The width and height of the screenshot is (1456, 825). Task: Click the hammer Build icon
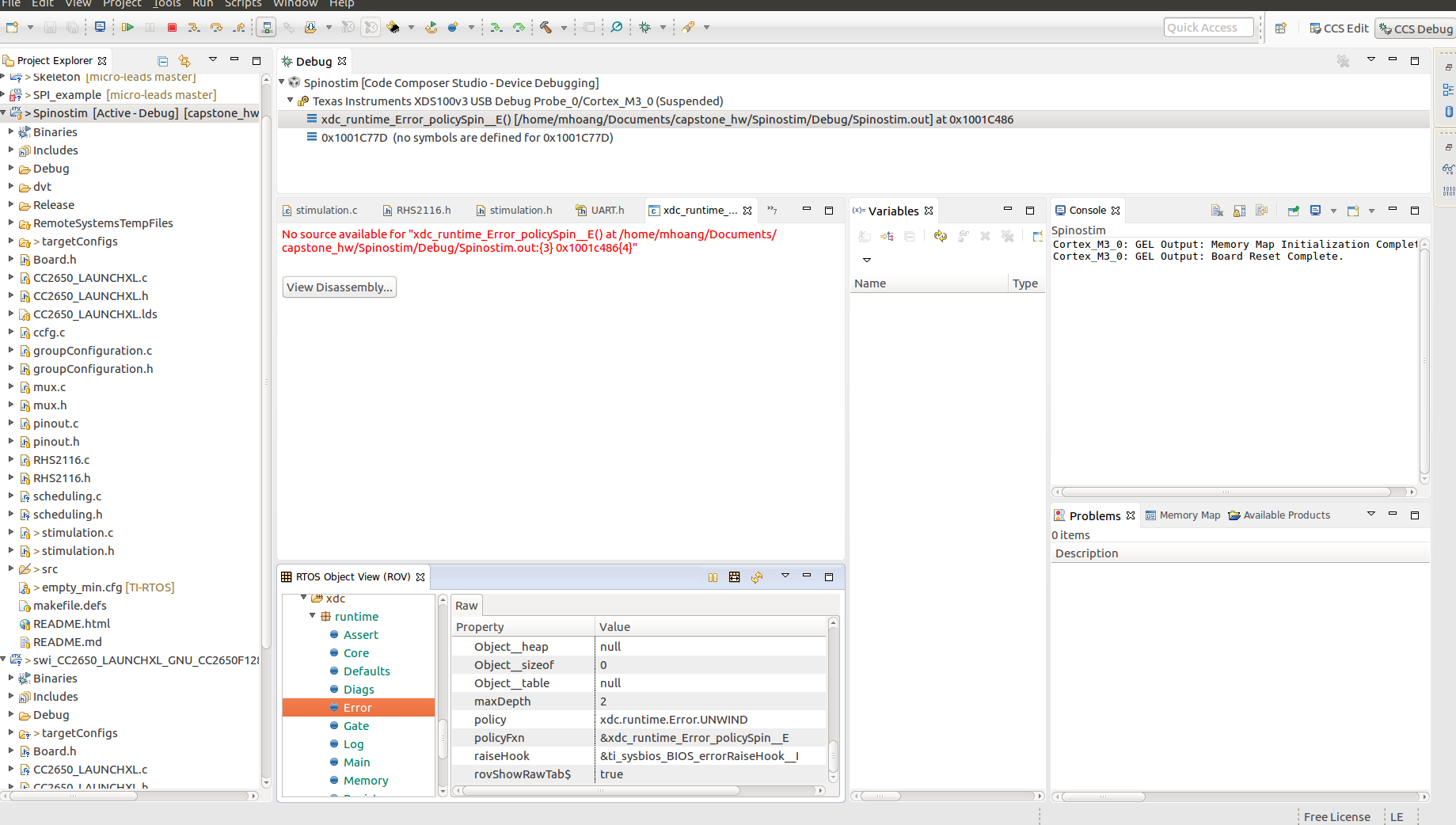546,28
